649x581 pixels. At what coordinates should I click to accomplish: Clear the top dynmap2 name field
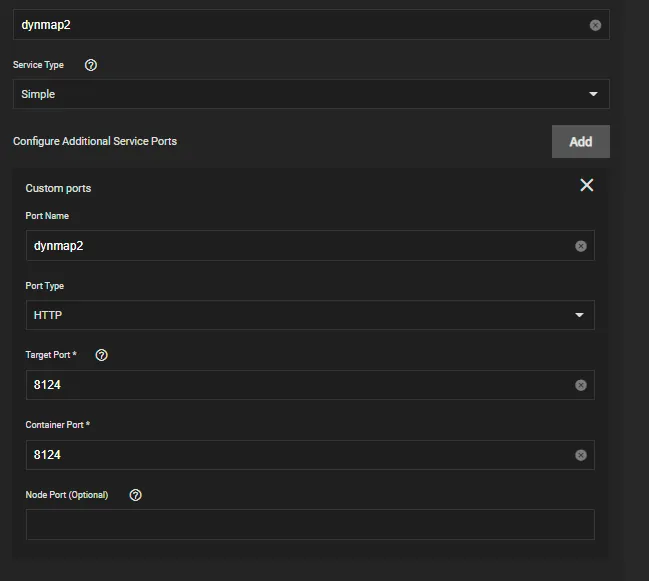click(x=595, y=25)
